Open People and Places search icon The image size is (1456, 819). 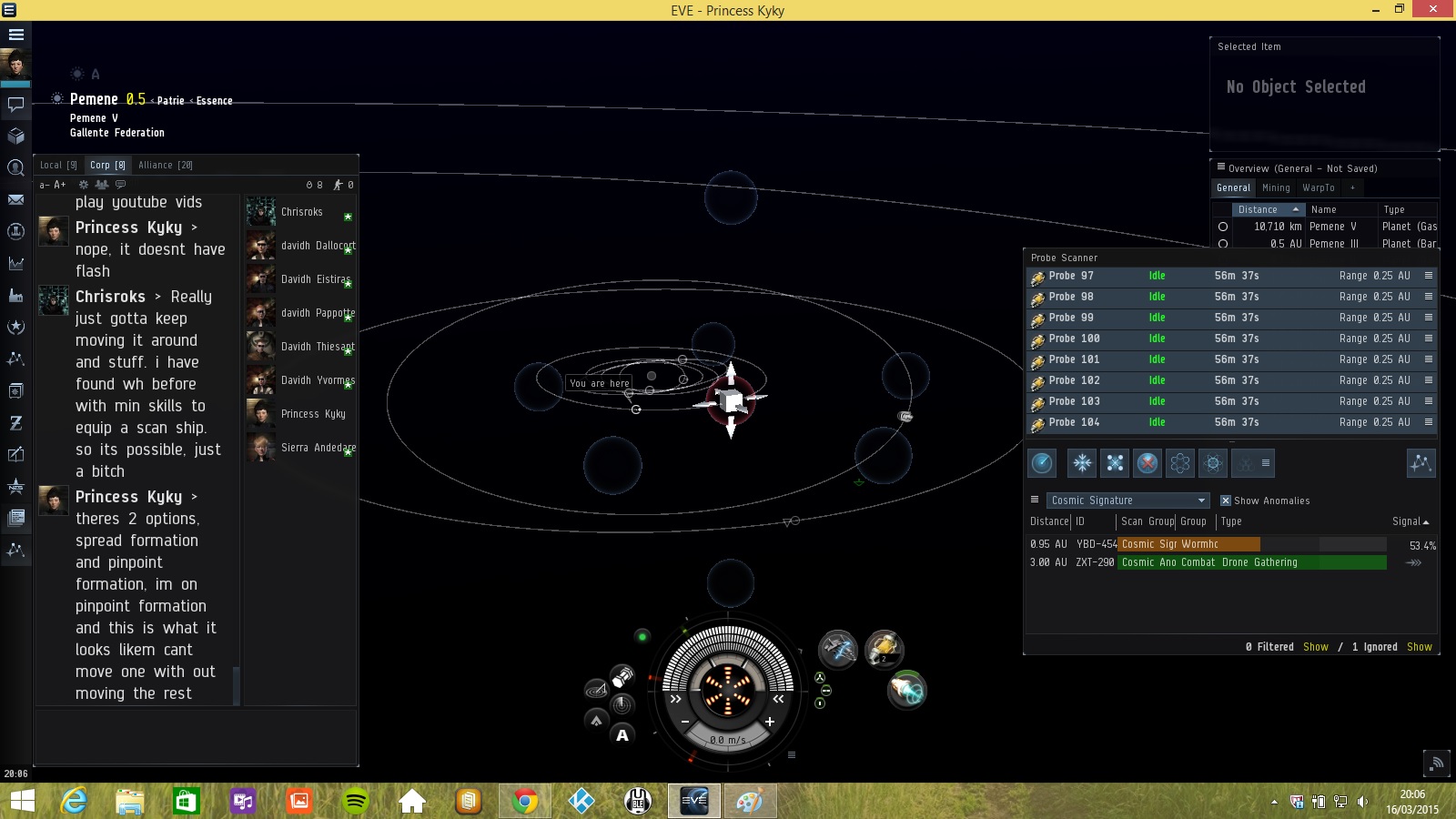pos(15,168)
